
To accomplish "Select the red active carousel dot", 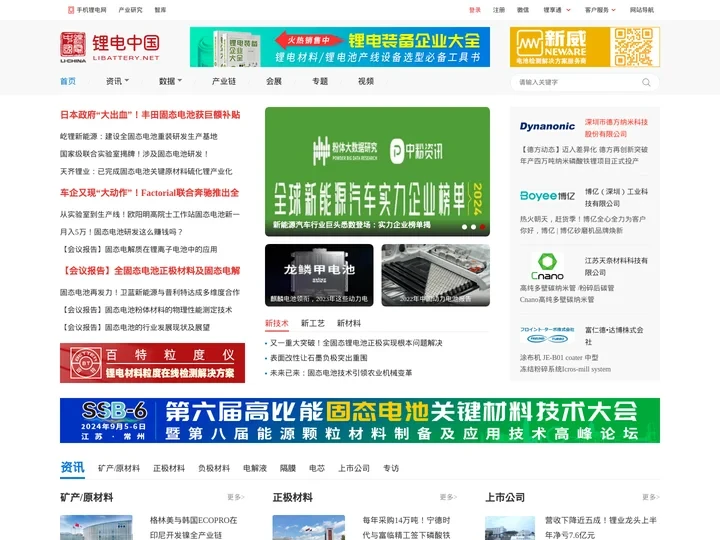I will pyautogui.click(x=482, y=227).
